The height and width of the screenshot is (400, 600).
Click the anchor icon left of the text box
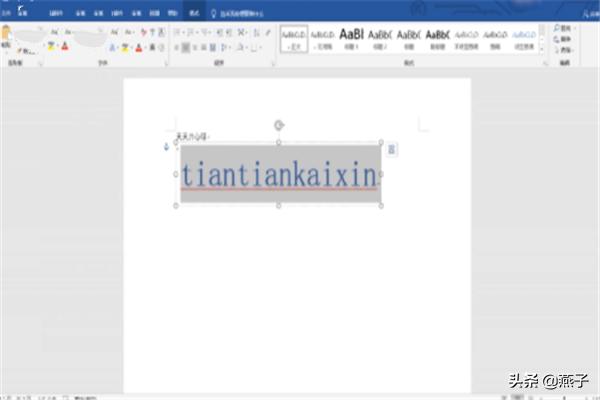pos(166,148)
